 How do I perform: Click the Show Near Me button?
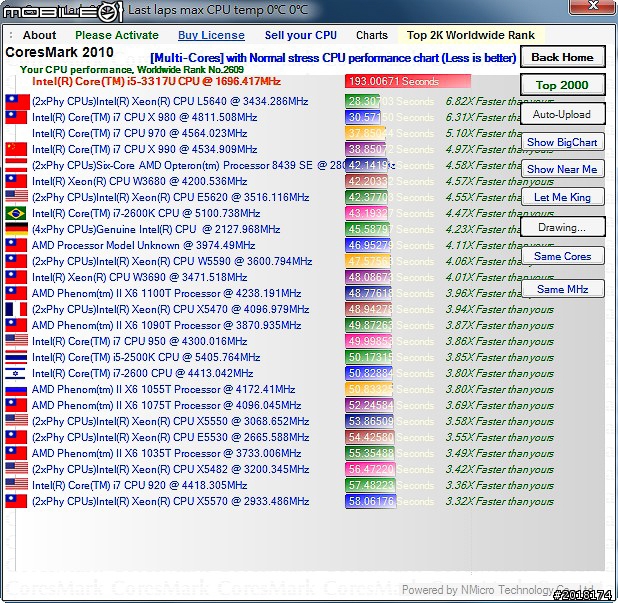(562, 169)
